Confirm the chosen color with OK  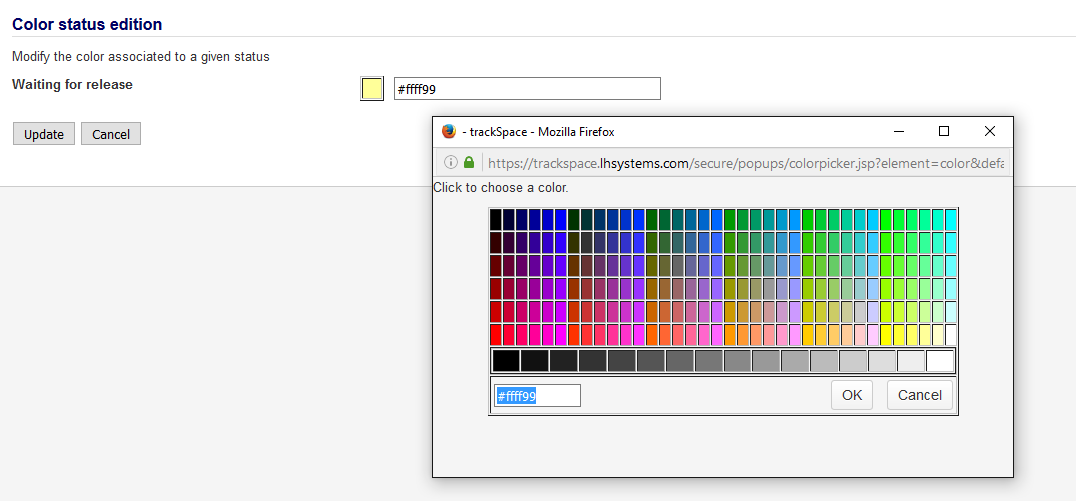tap(852, 395)
